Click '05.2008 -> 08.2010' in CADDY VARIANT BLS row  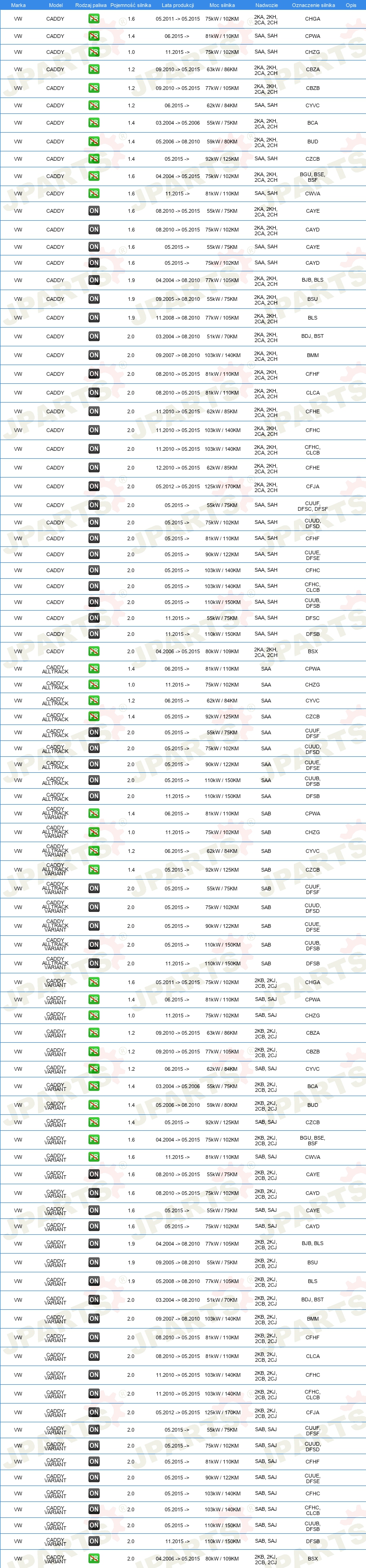coord(177,1281)
